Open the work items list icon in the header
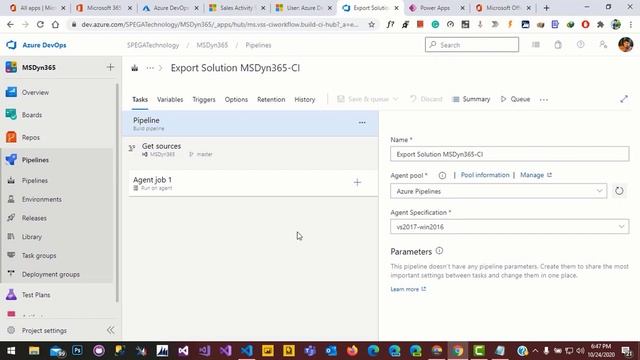 click(x=536, y=45)
